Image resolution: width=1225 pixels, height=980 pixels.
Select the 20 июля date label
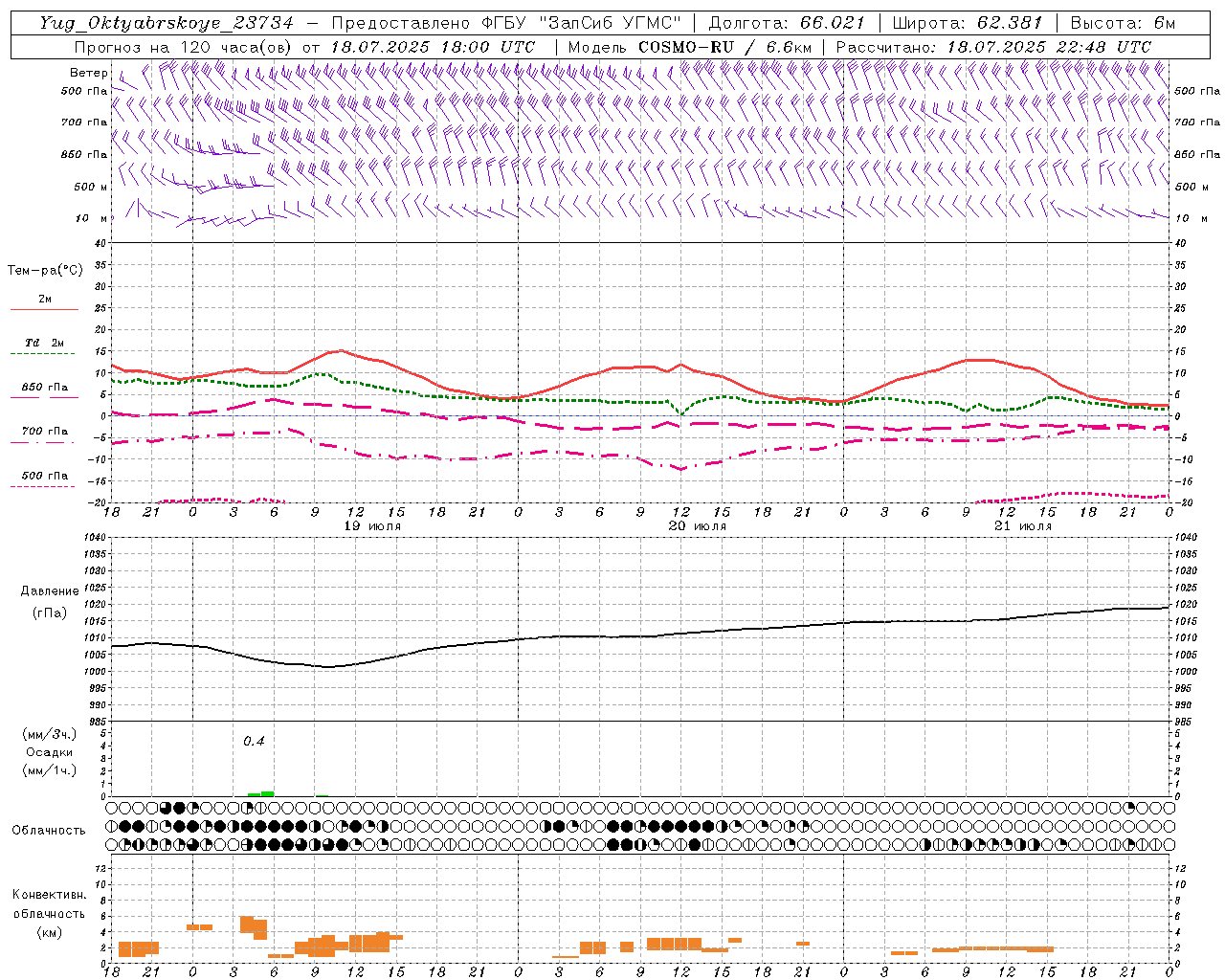click(698, 526)
